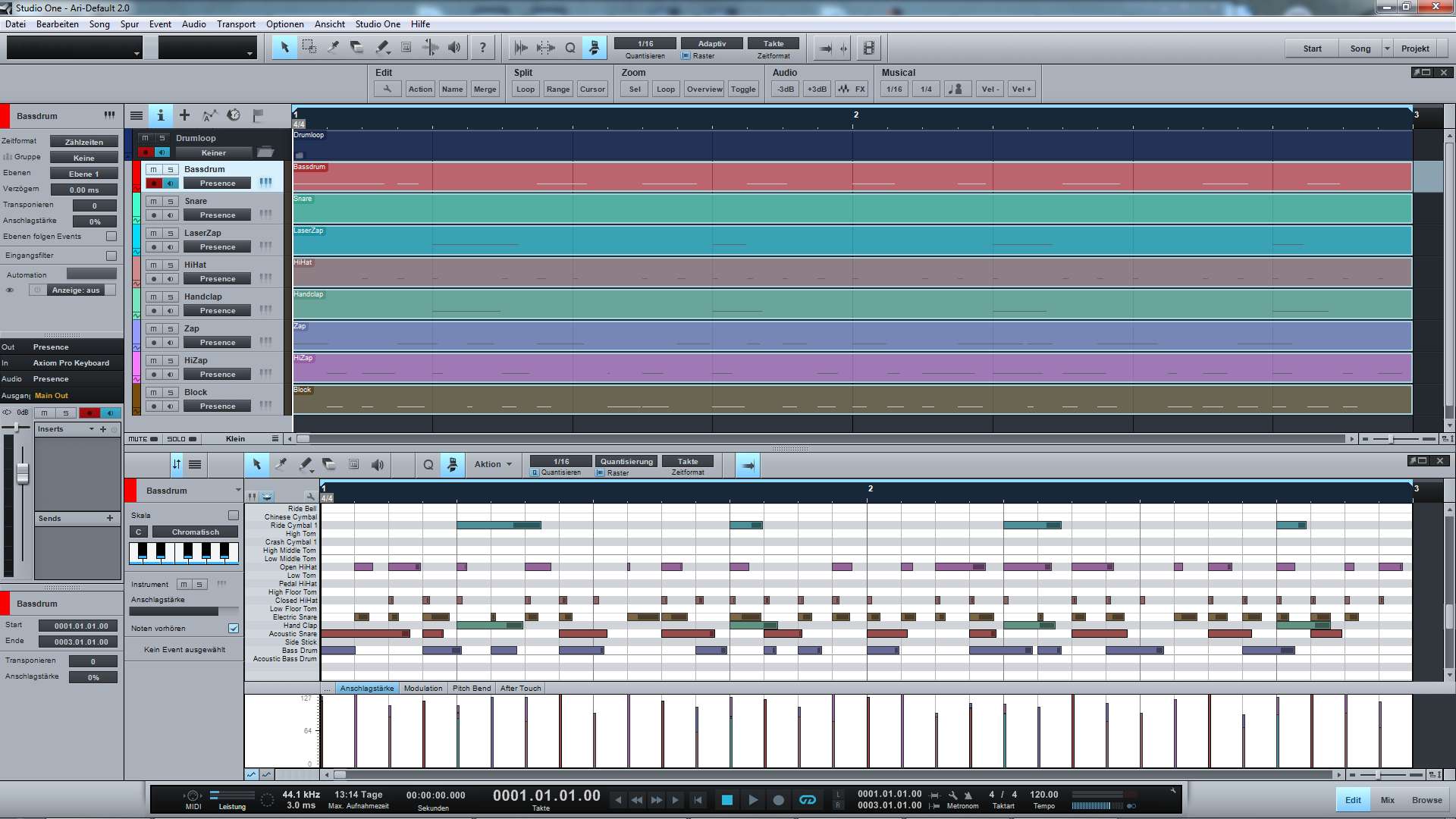Open the Ebene 1 layers dropdown
The height and width of the screenshot is (819, 1456).
pos(84,174)
